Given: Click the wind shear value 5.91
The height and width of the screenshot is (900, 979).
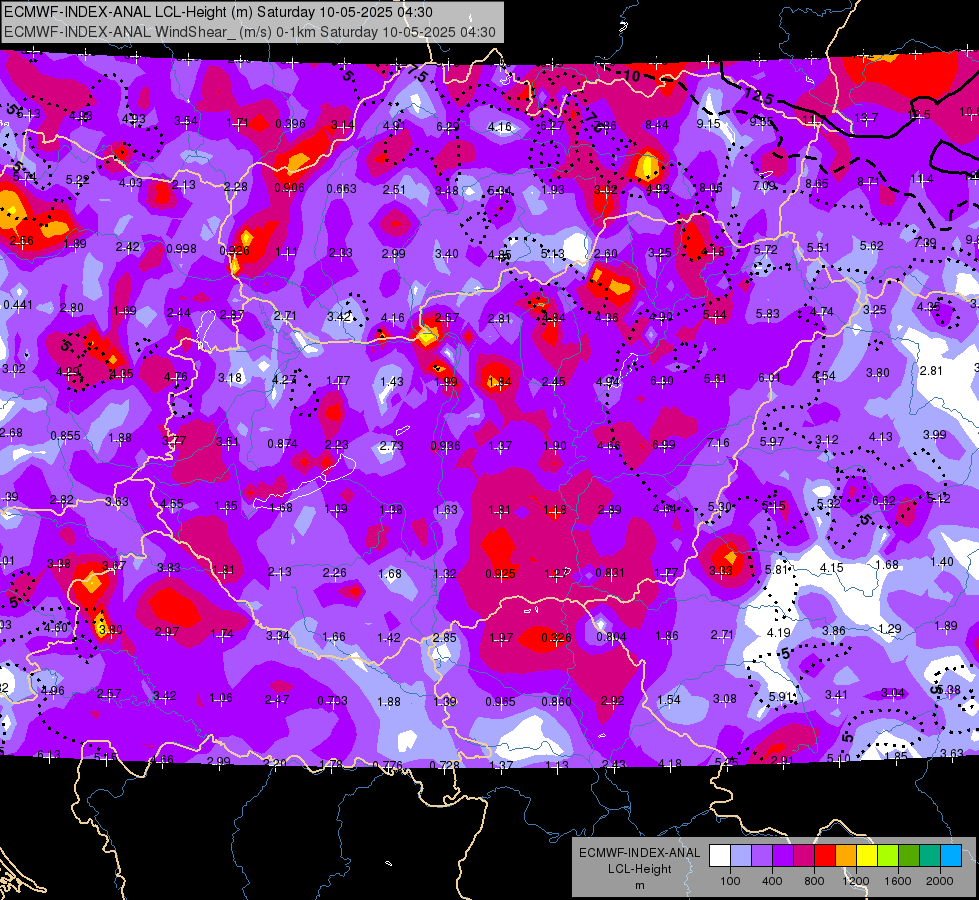Looking at the screenshot, I should pyautogui.click(x=781, y=696).
